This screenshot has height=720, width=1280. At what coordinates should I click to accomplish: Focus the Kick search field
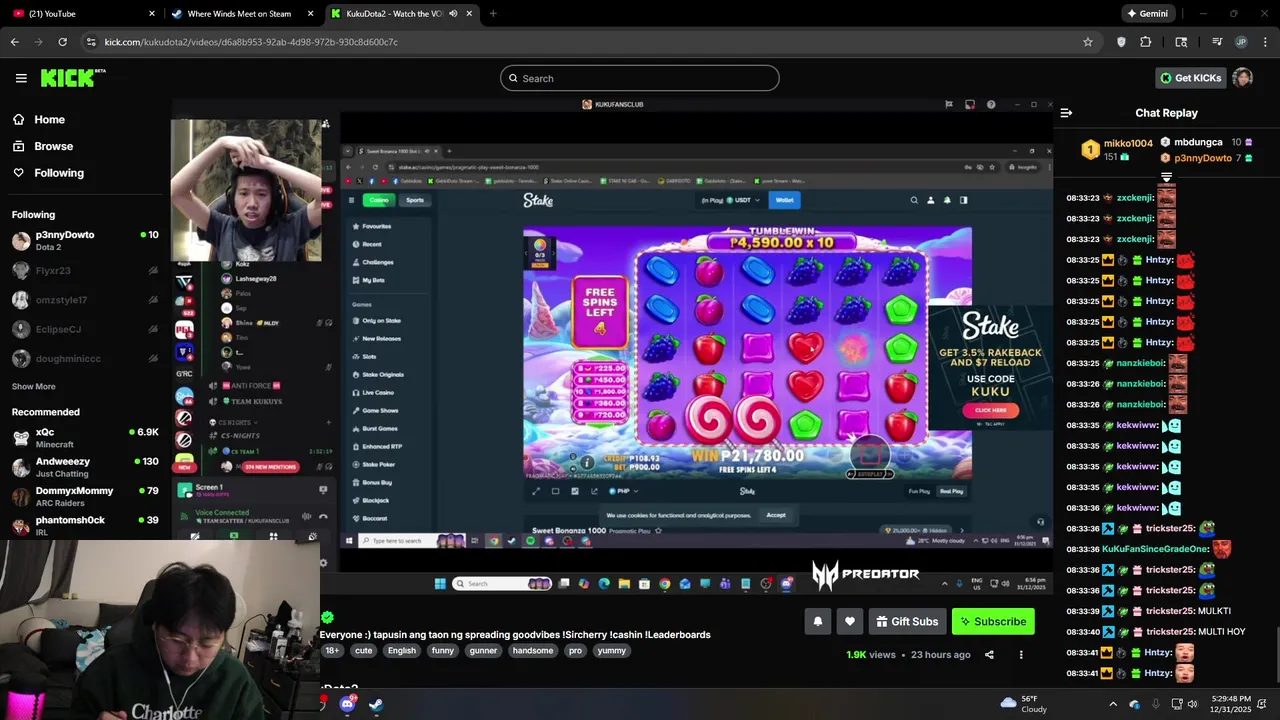pyautogui.click(x=640, y=78)
